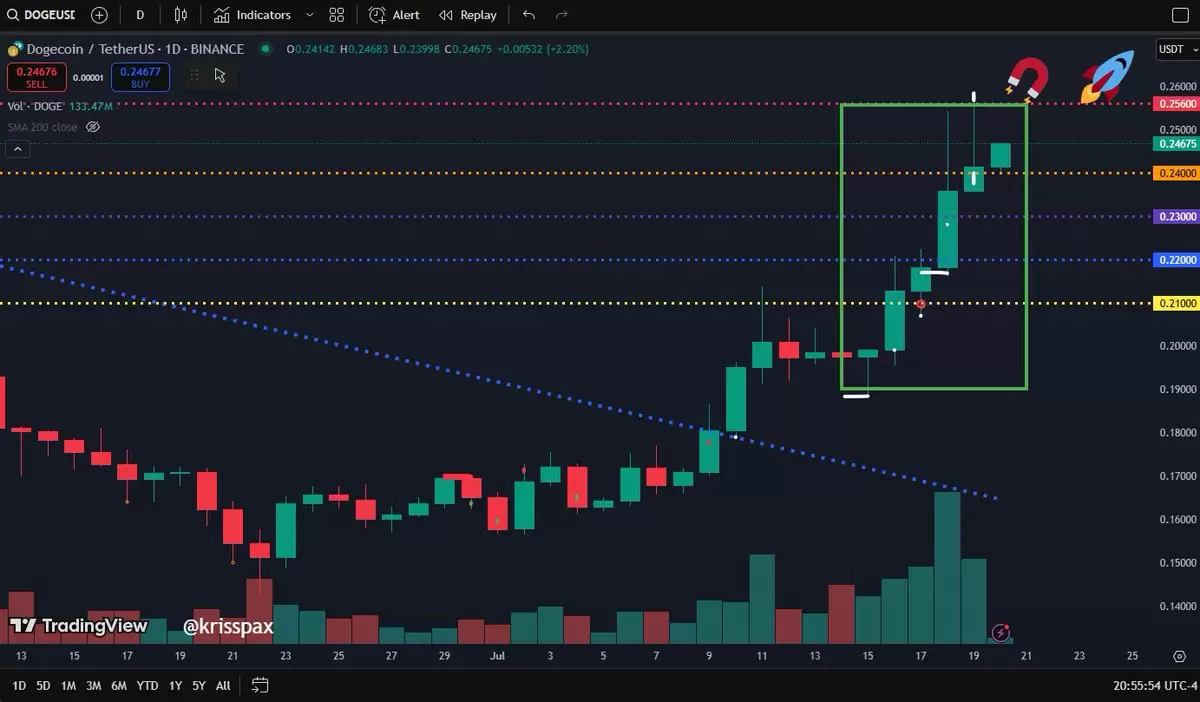
Task: Expand the favorite indicators dropdown arrow
Action: tap(308, 15)
